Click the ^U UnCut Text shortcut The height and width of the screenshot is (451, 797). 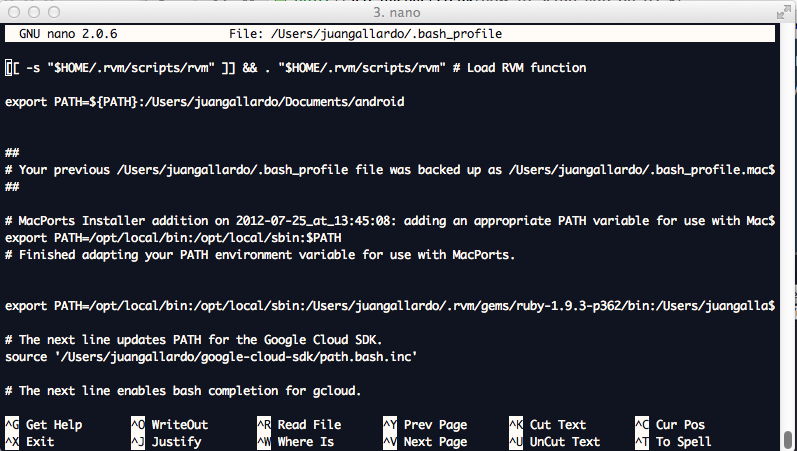click(555, 441)
